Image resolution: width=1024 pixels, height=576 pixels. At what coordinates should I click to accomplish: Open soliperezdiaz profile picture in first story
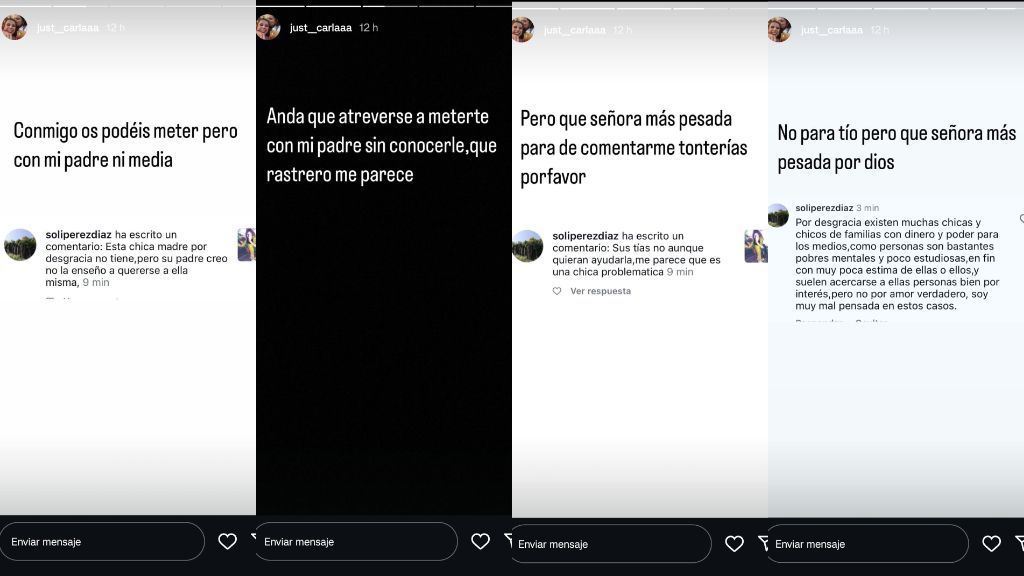tap(20, 245)
